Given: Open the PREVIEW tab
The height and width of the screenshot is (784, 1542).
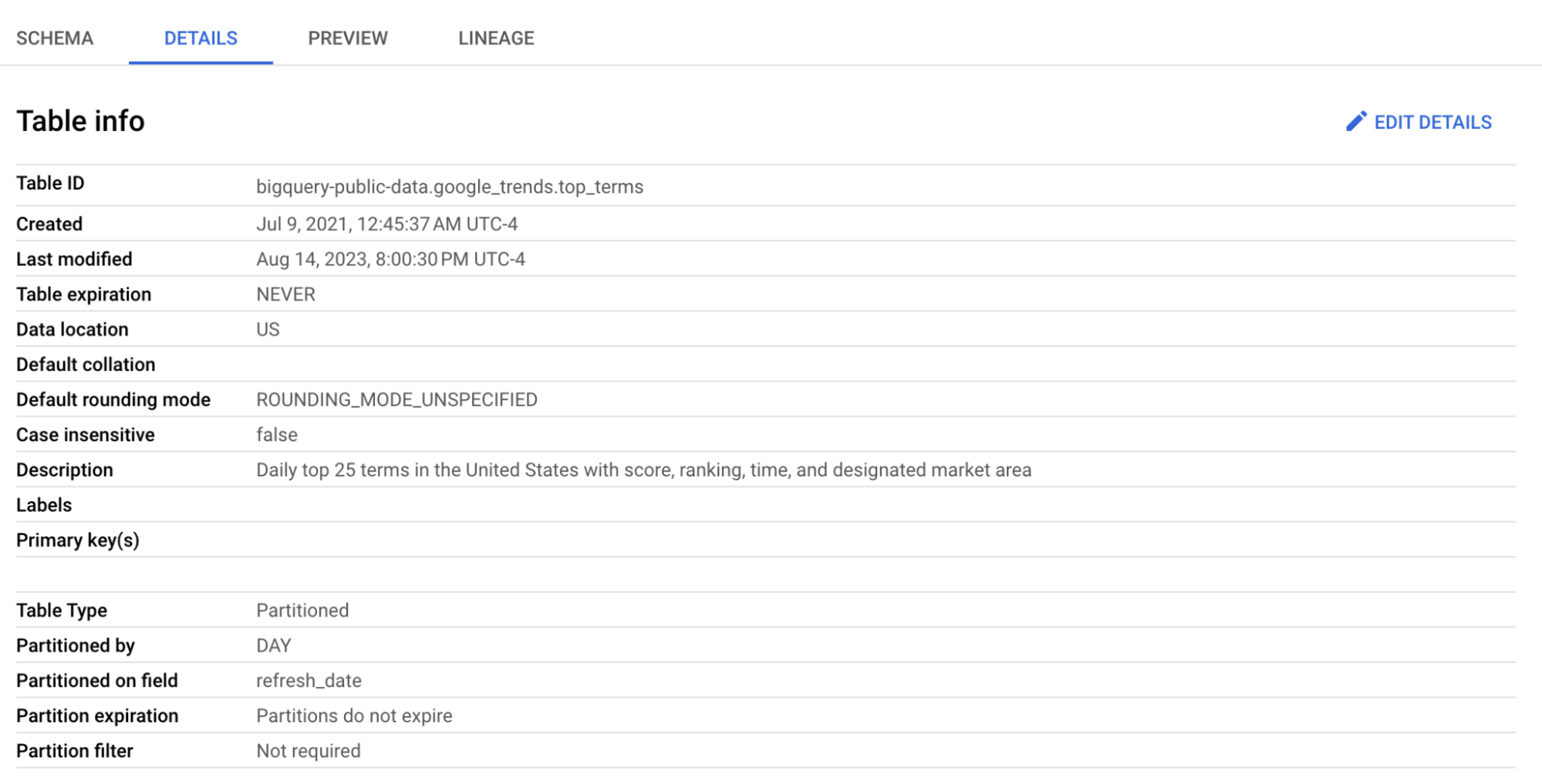Looking at the screenshot, I should click(348, 39).
